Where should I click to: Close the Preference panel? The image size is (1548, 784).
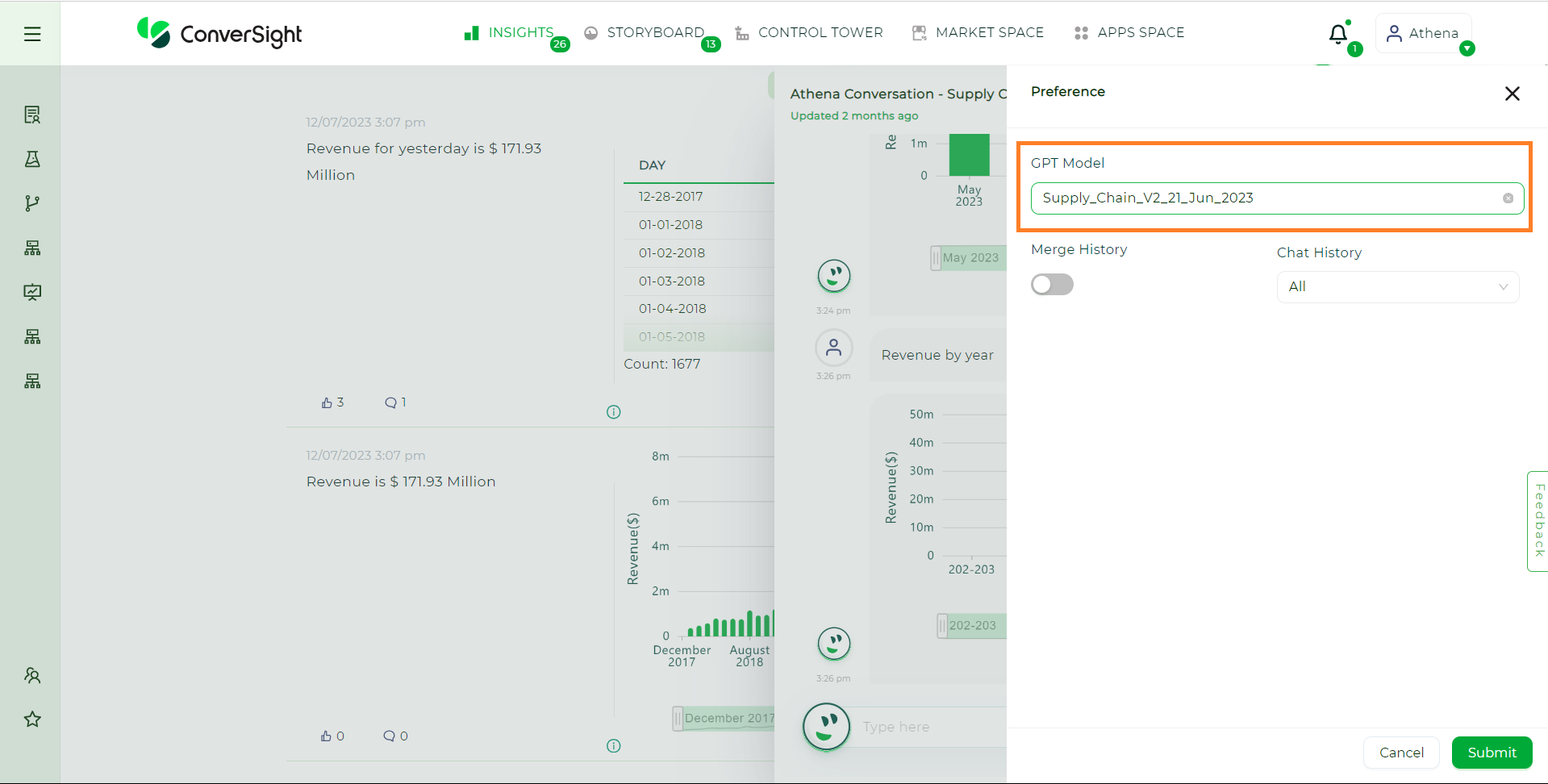(x=1512, y=94)
